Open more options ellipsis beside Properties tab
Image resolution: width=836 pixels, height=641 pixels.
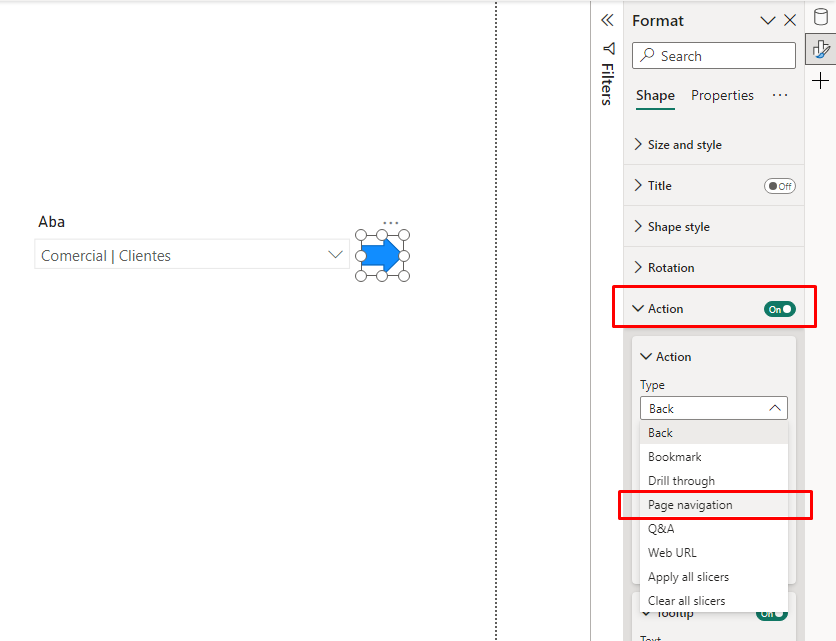(x=780, y=95)
